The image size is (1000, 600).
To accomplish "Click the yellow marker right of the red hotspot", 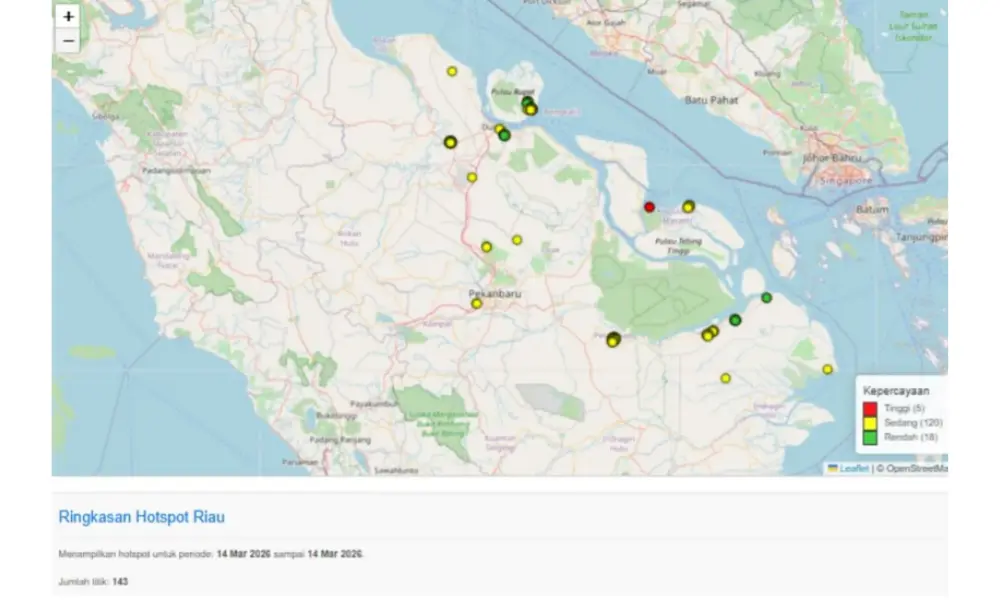I will (x=688, y=207).
